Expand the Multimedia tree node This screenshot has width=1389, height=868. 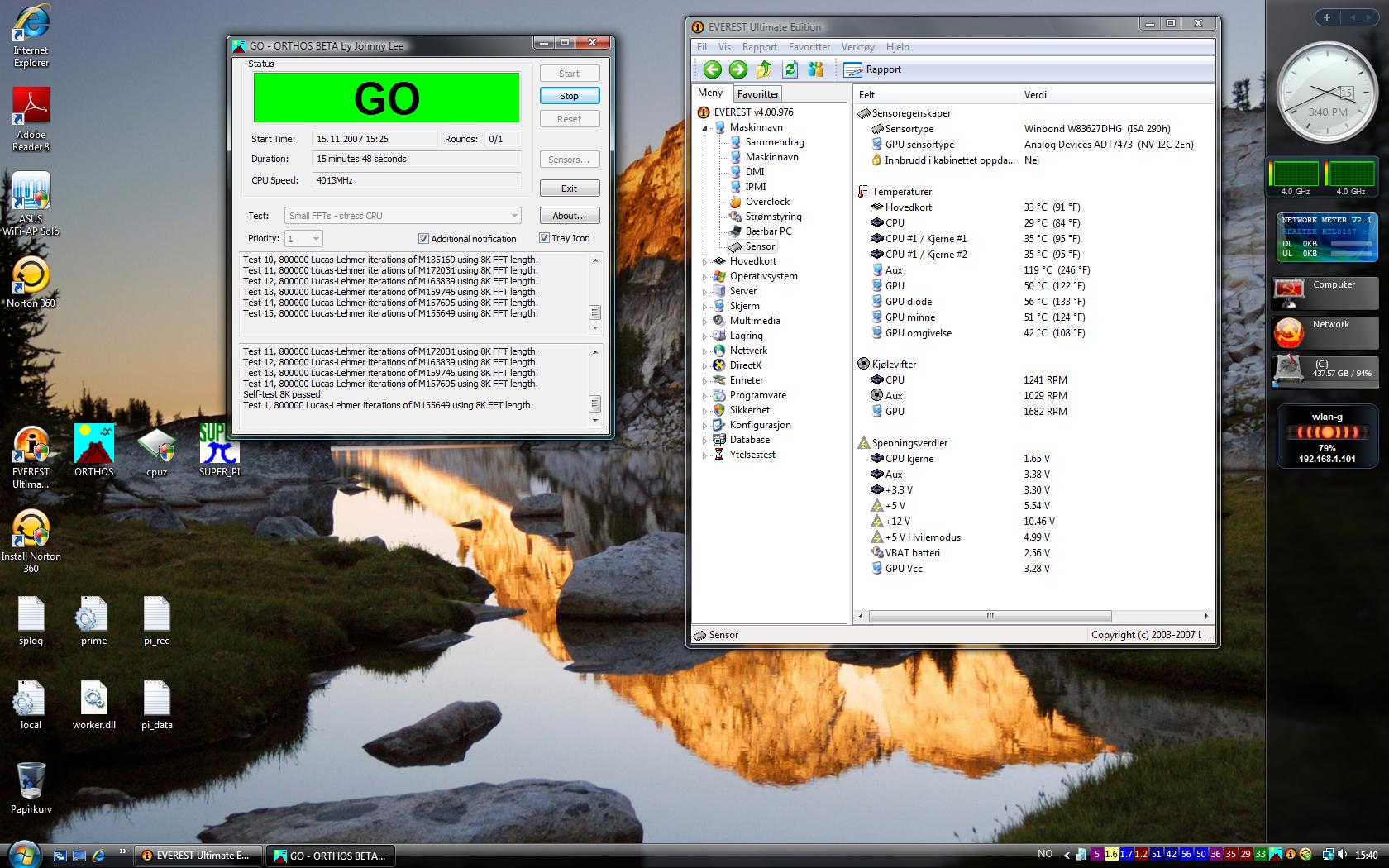(705, 322)
